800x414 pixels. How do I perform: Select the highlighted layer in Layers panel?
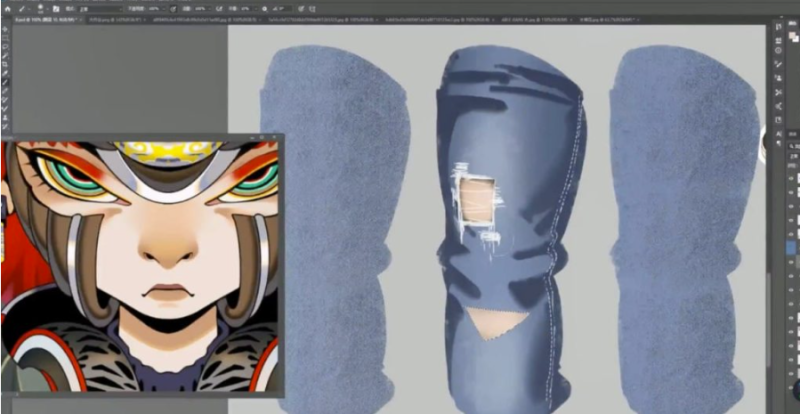click(792, 246)
